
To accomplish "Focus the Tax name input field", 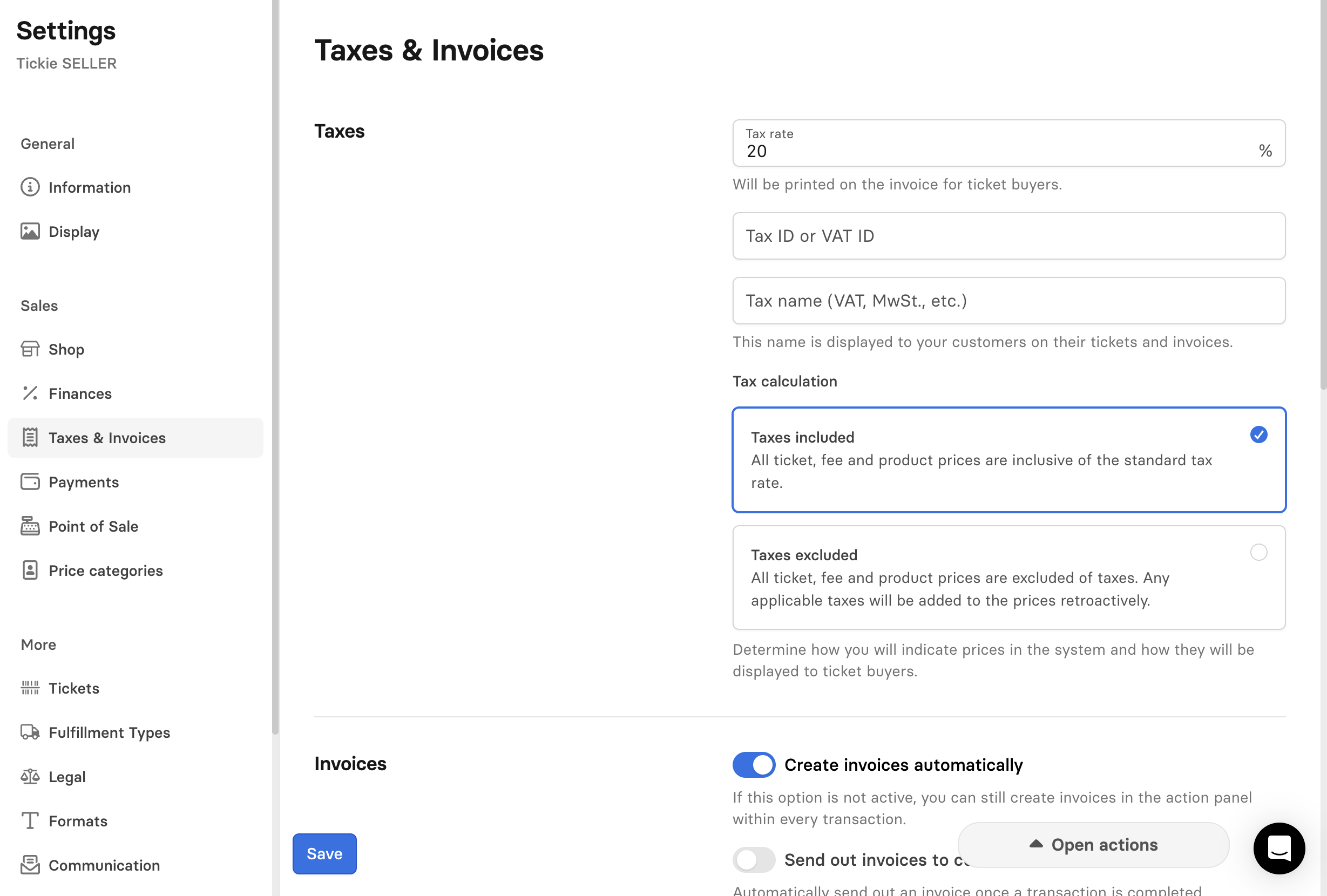I will tap(1008, 301).
